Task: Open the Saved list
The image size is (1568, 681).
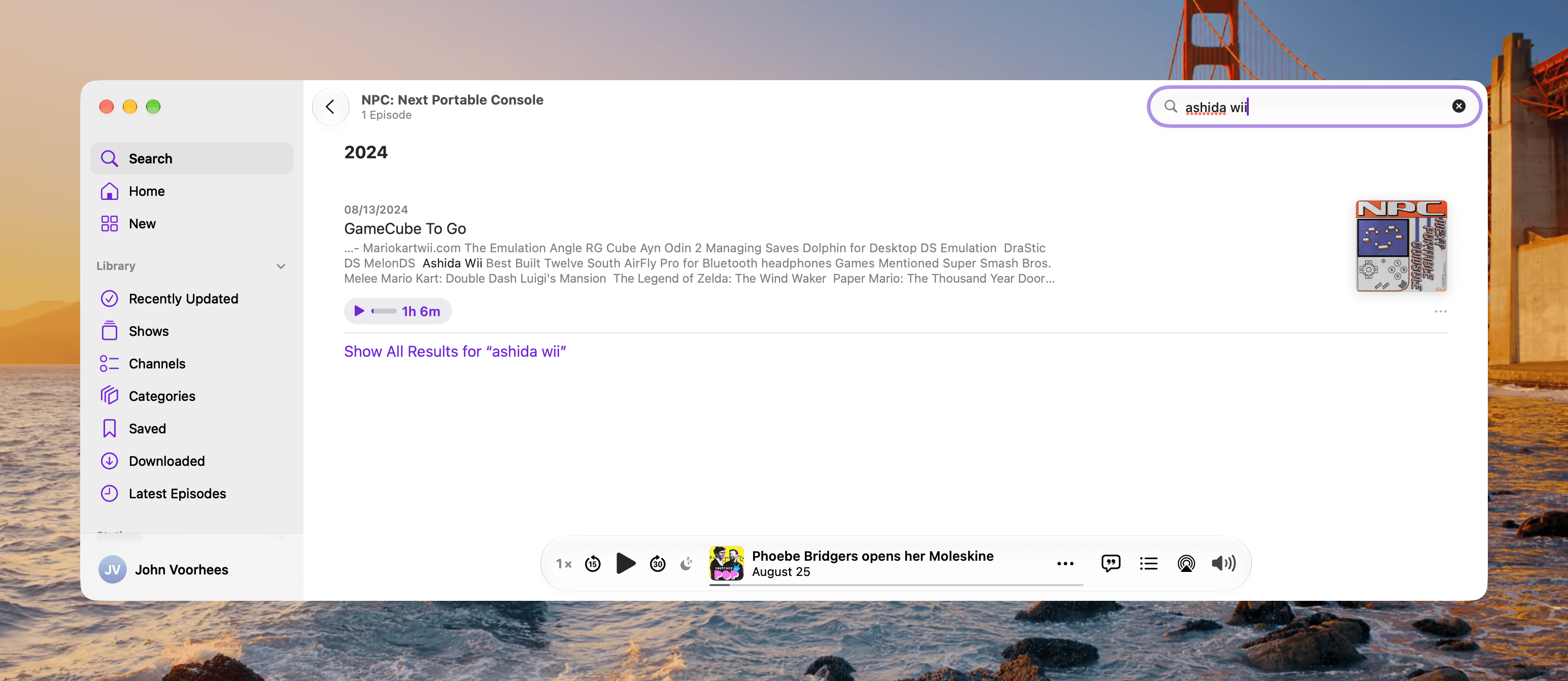Action: click(x=192, y=428)
